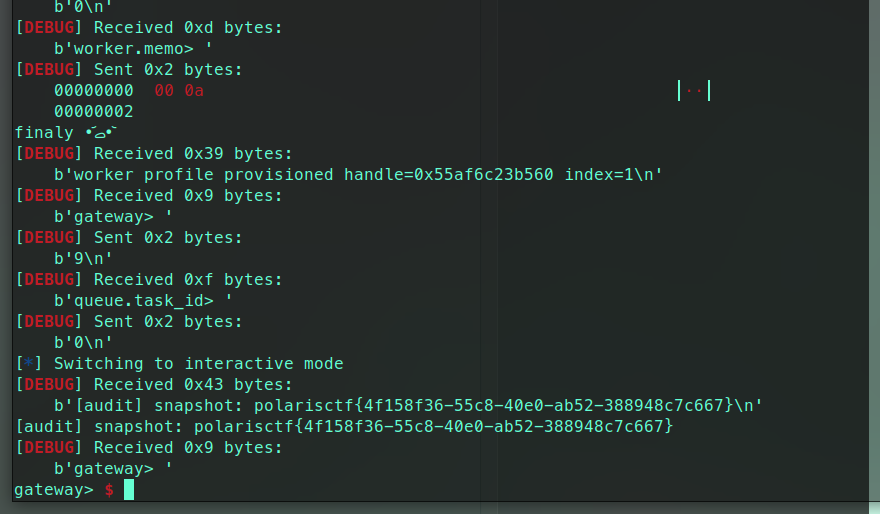Click the b'worker.memo> ' output line
880x514 pixels.
(134, 49)
